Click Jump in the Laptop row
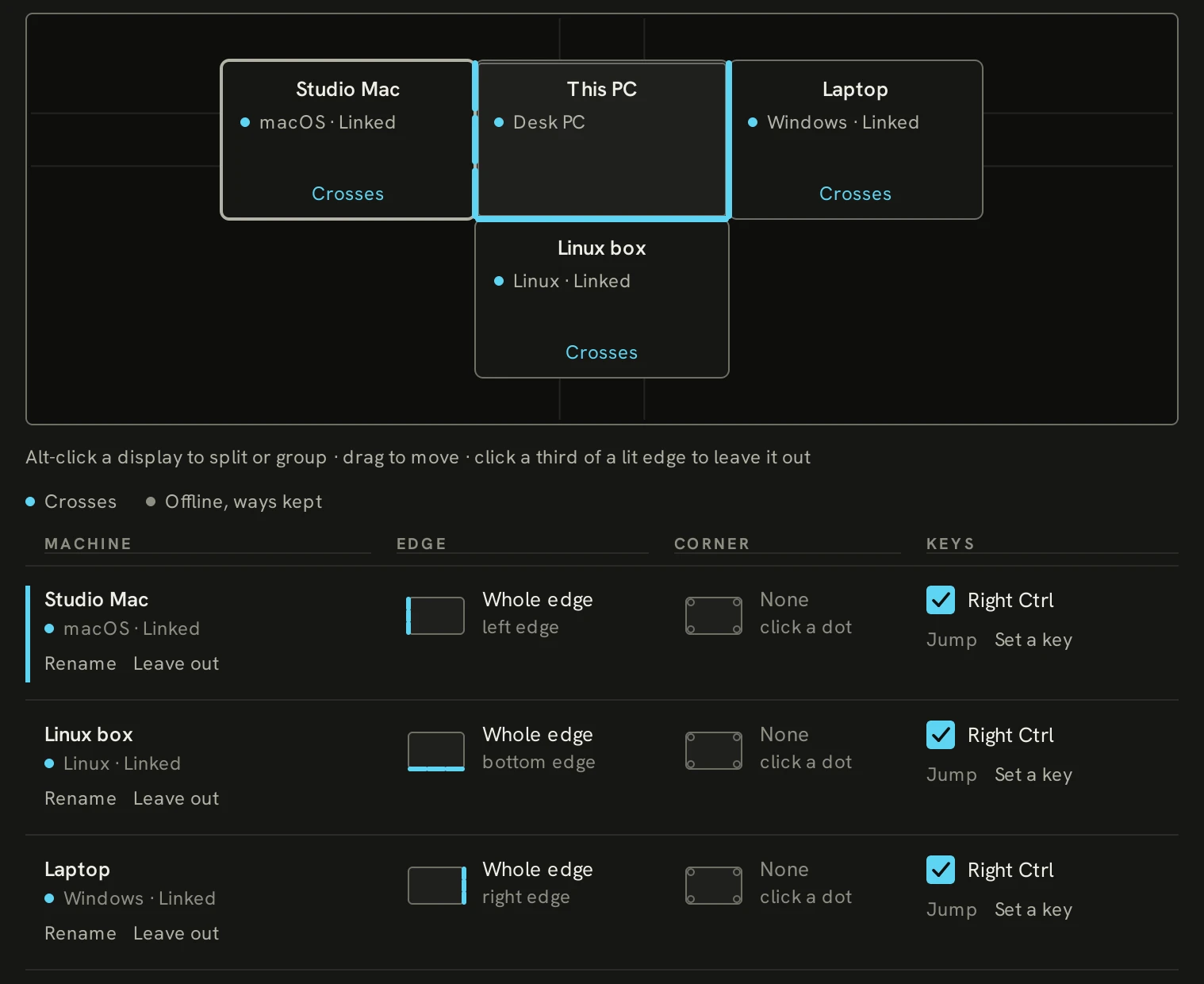This screenshot has width=1204, height=984. point(952,909)
